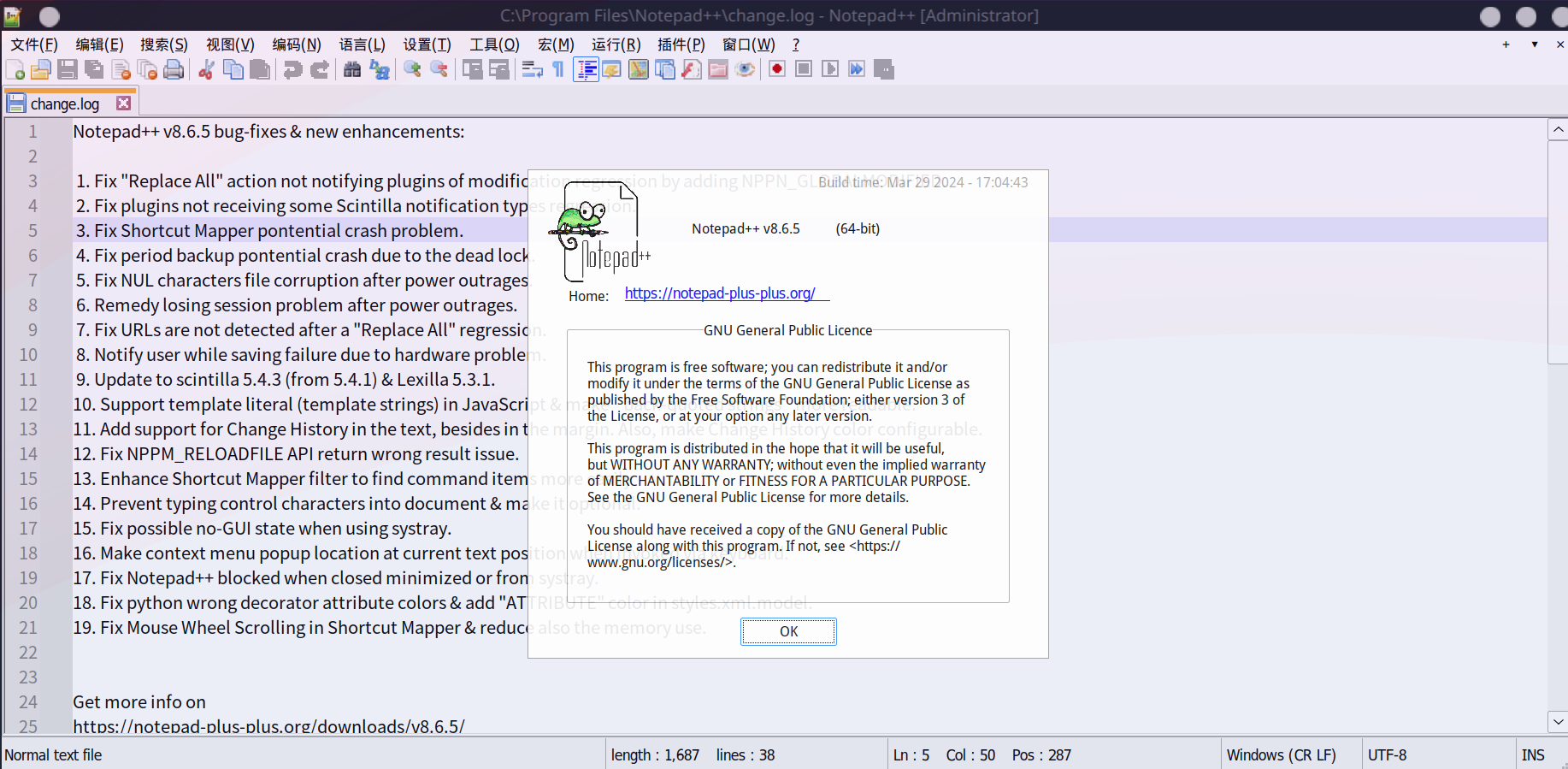Open the Document Map panel icon

[x=639, y=69]
